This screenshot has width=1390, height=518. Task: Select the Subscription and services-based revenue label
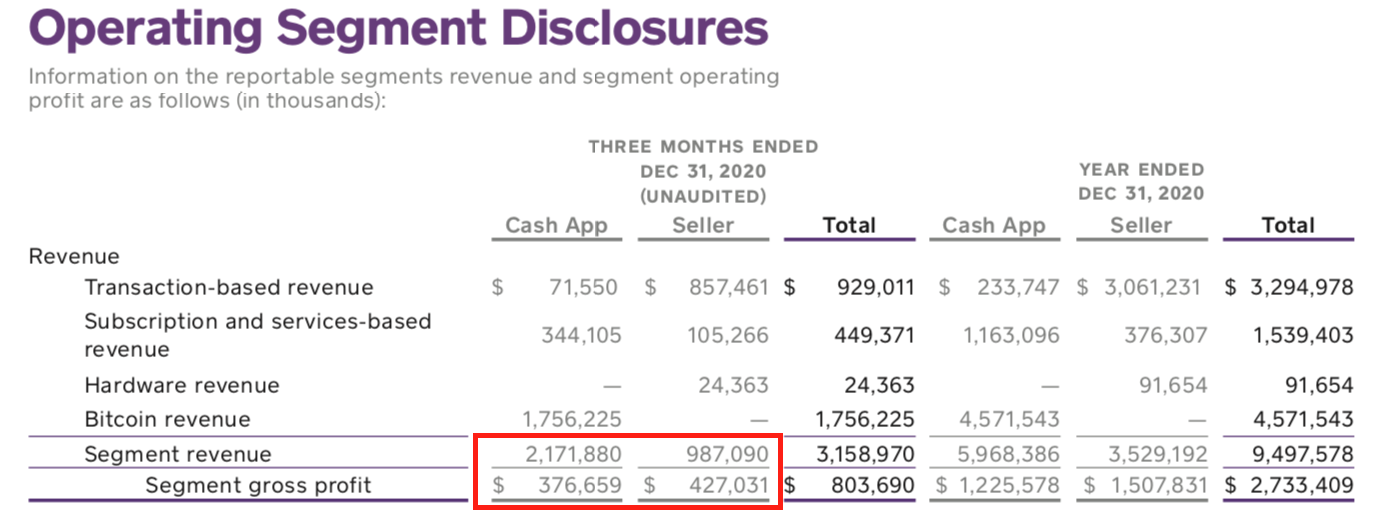coord(257,336)
